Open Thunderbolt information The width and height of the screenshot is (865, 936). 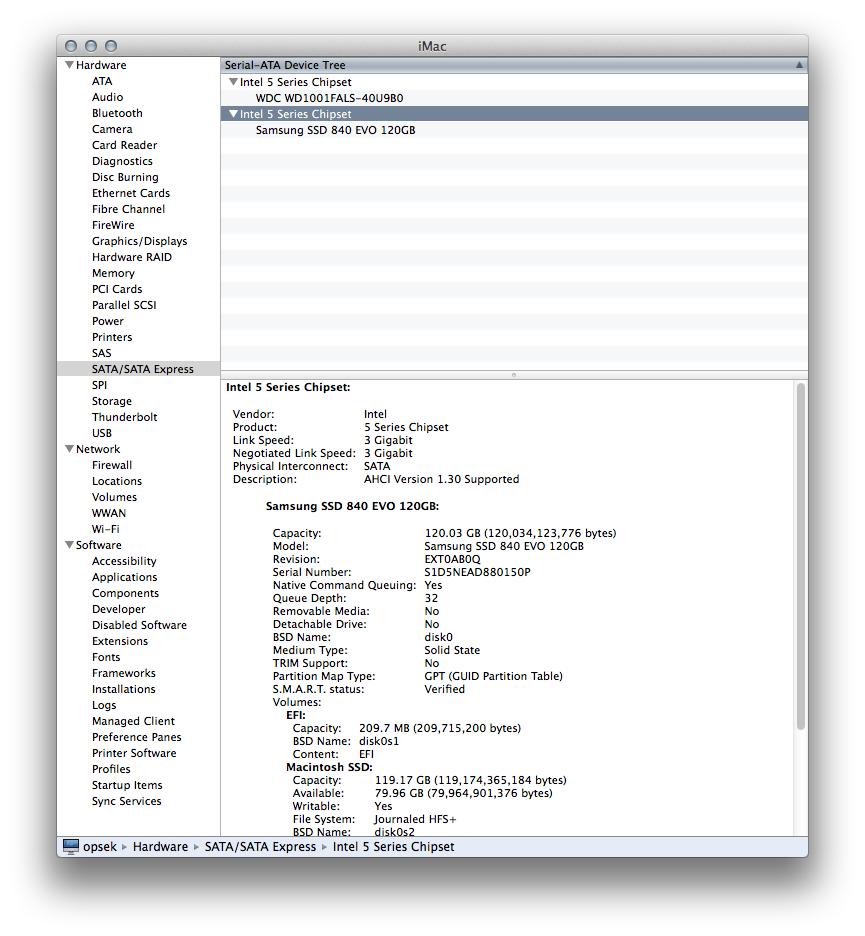pyautogui.click(x=125, y=417)
